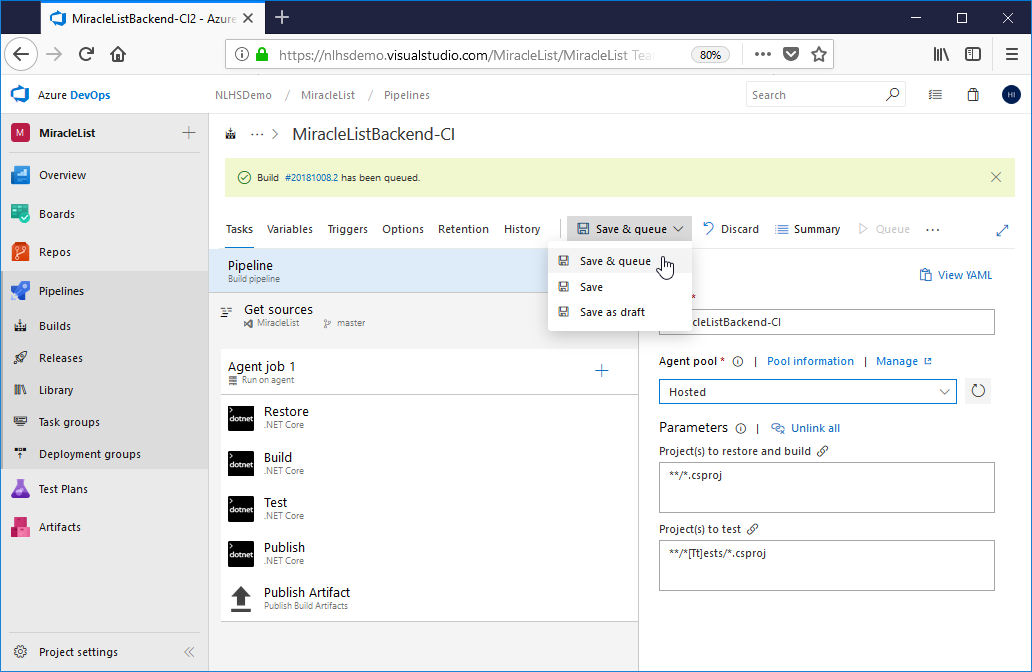Open the Tasks tab

(239, 229)
